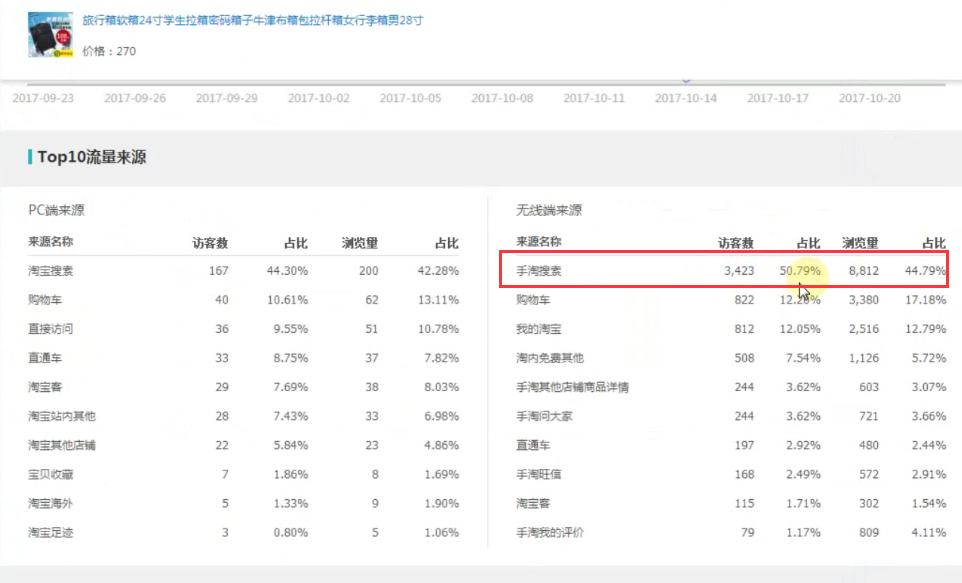The height and width of the screenshot is (583, 962).
Task: Sort the wireless table by 访客数 column header
Action: tap(736, 242)
